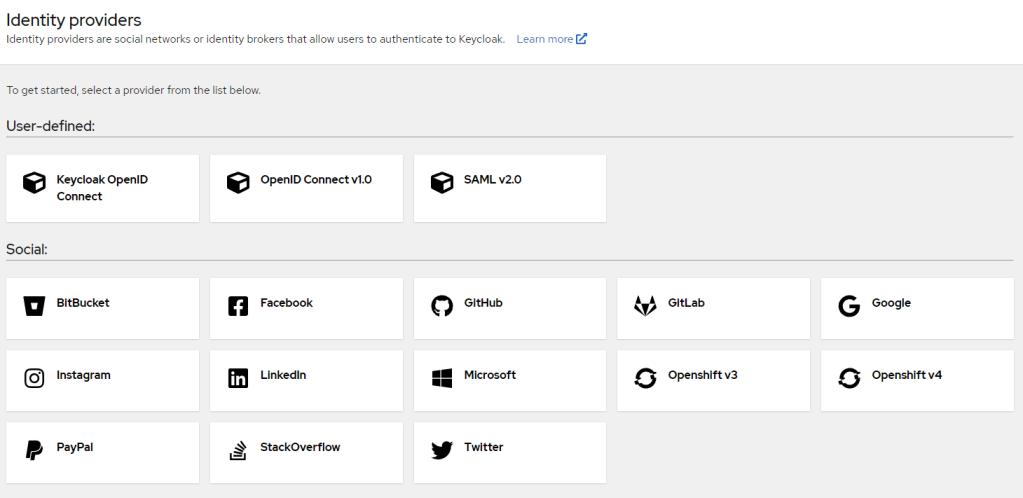Select the SAML v2.0 provider card
This screenshot has width=1023, height=498.
point(510,188)
